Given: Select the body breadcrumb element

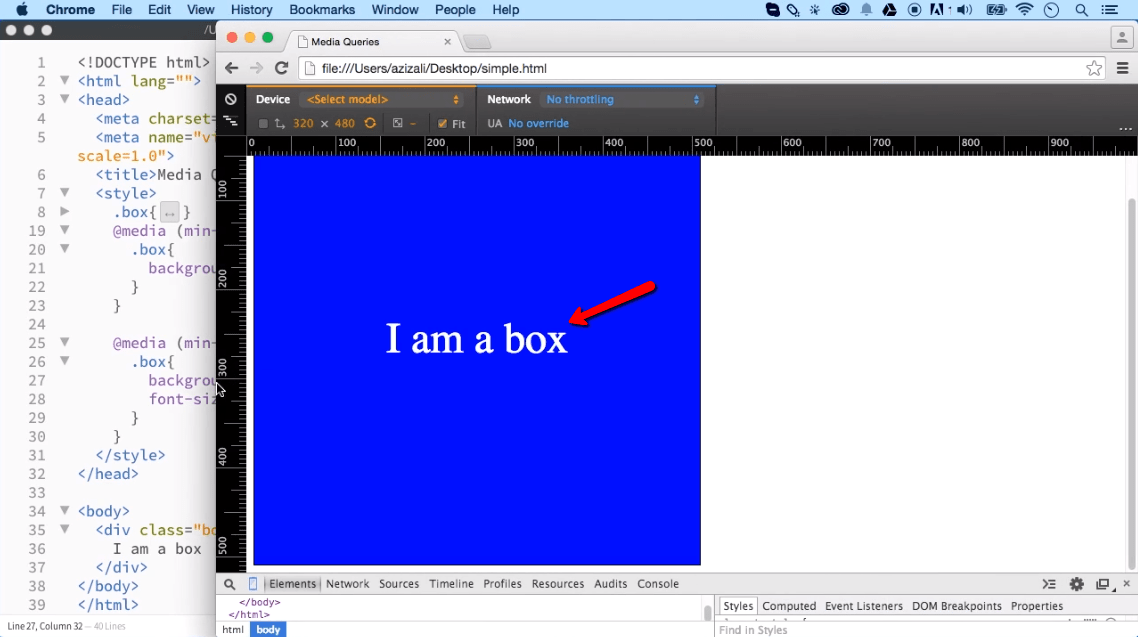Looking at the screenshot, I should point(267,629).
